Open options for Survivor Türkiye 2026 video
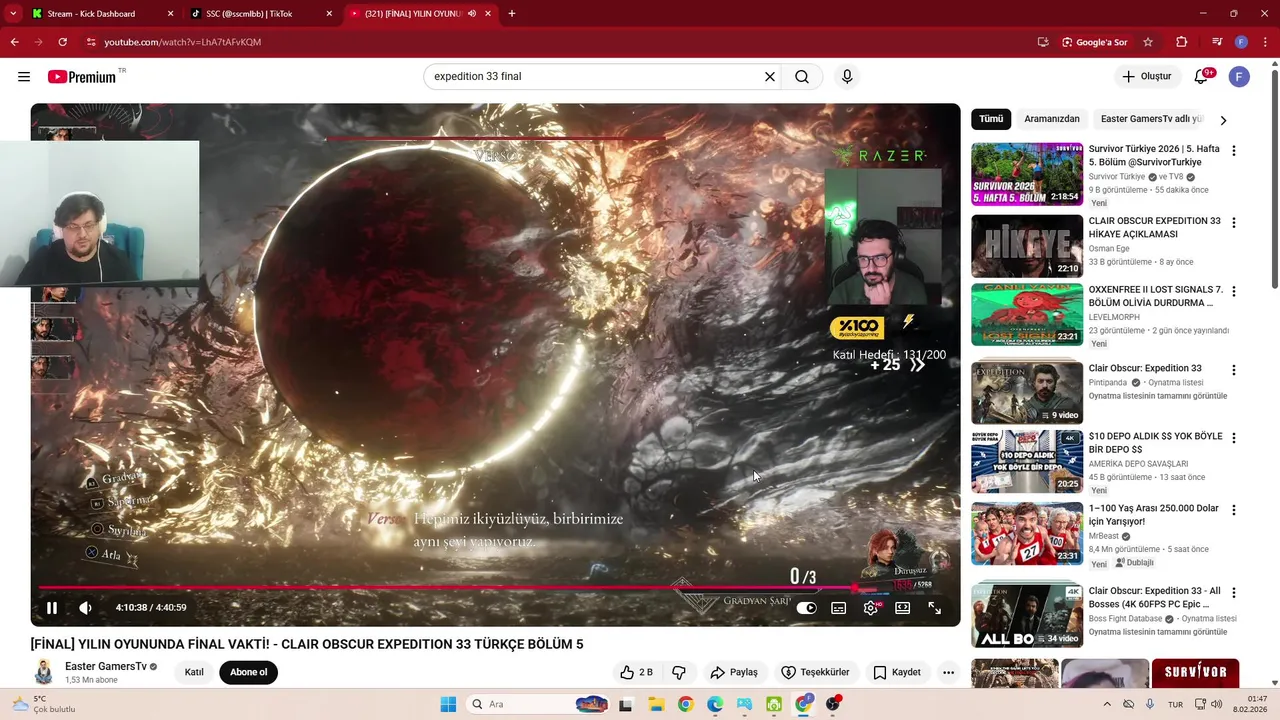The image size is (1280, 720). [x=1233, y=151]
